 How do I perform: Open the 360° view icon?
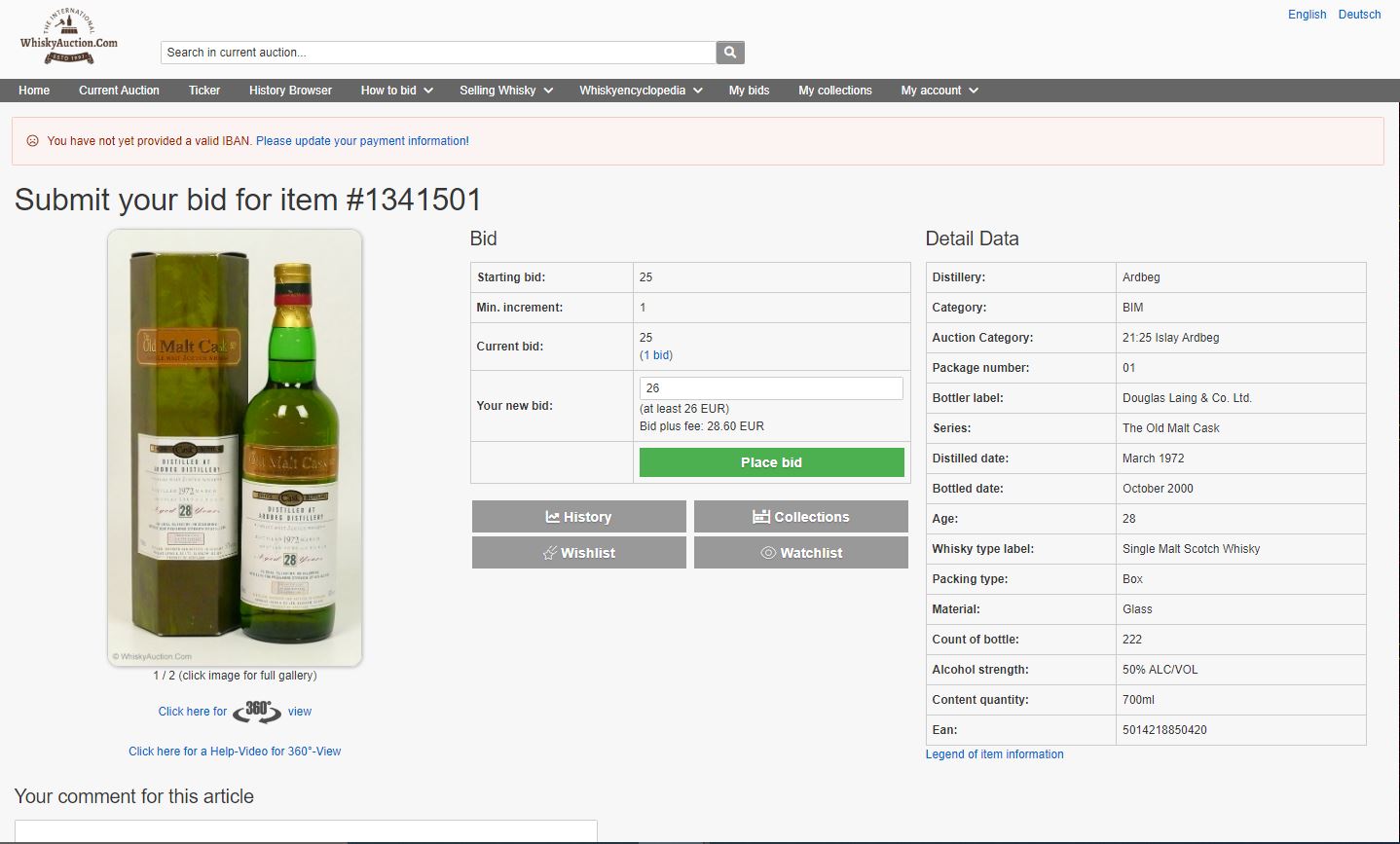click(x=257, y=711)
